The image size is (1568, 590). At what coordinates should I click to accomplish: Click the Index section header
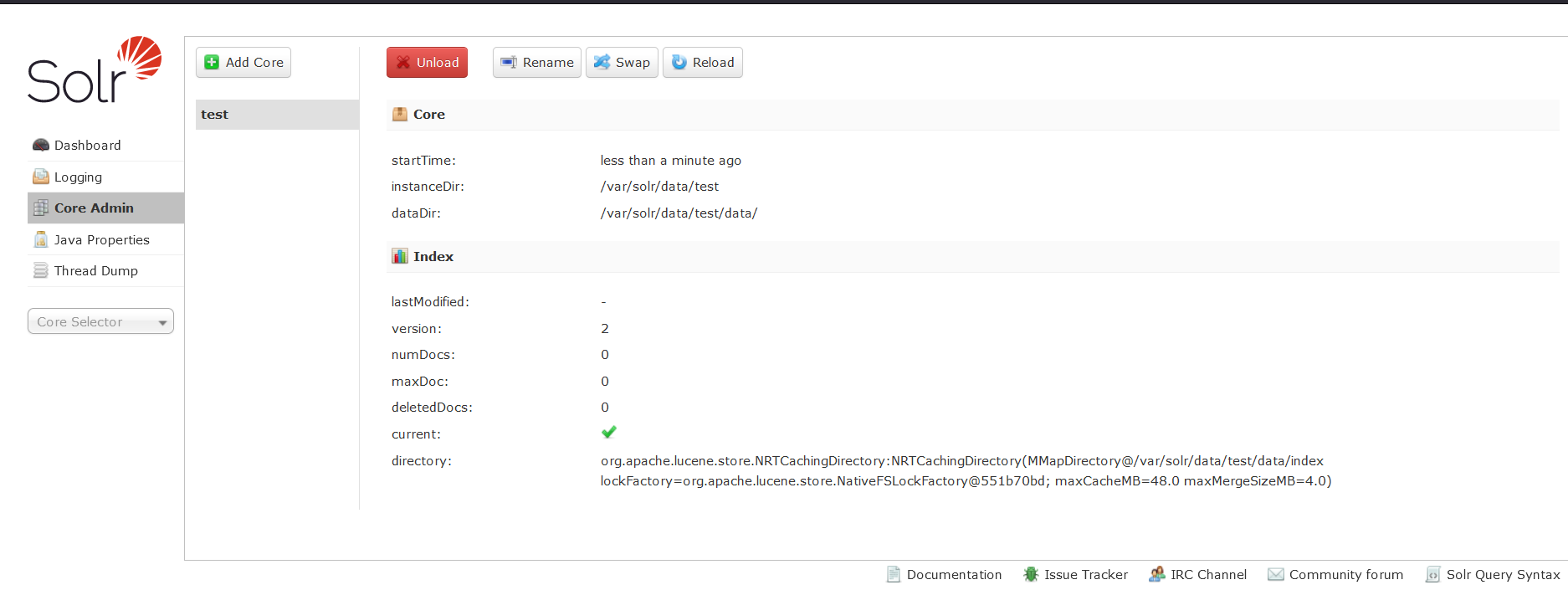(973, 257)
